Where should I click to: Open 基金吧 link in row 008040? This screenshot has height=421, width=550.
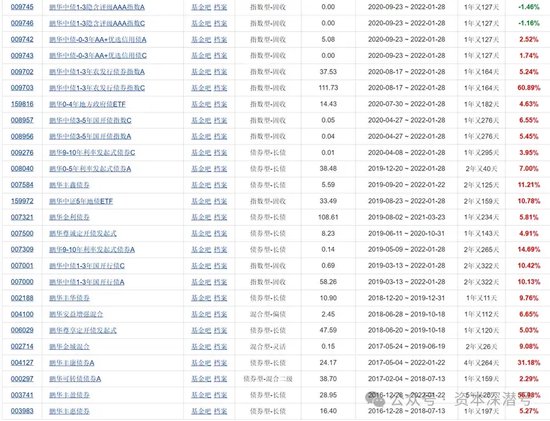[x=201, y=169]
